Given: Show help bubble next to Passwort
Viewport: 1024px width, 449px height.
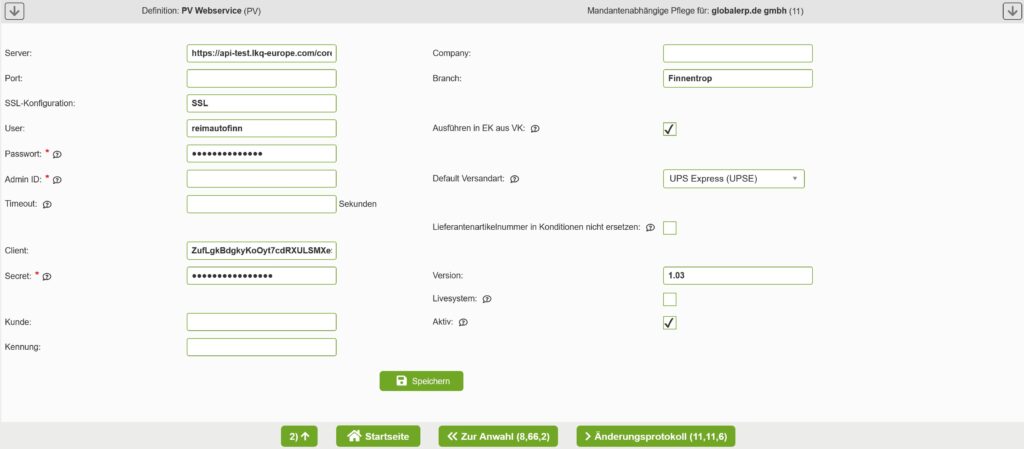Looking at the screenshot, I should coord(57,154).
